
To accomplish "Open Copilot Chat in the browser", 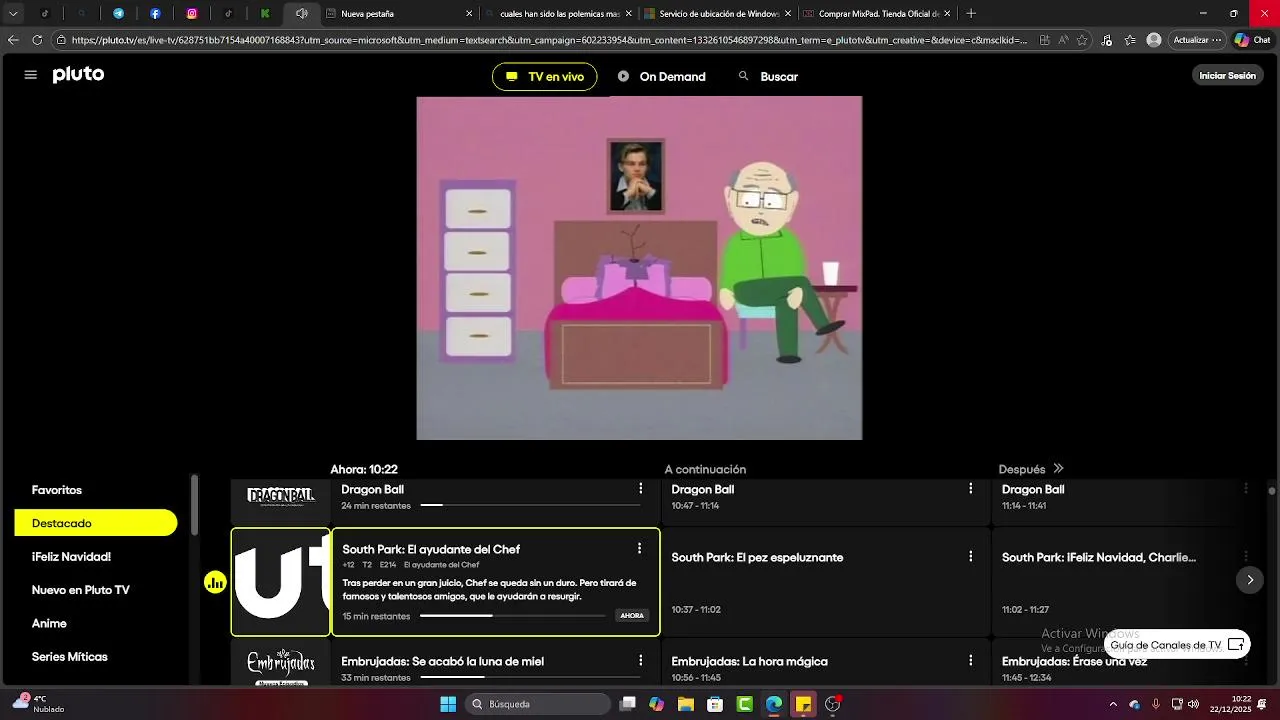I will 1251,40.
